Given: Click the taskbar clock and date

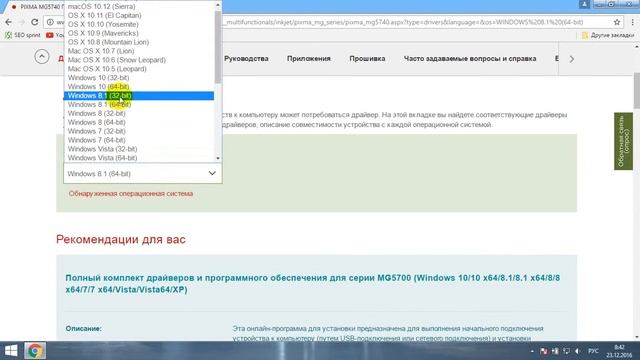Looking at the screenshot, I should coord(619,351).
